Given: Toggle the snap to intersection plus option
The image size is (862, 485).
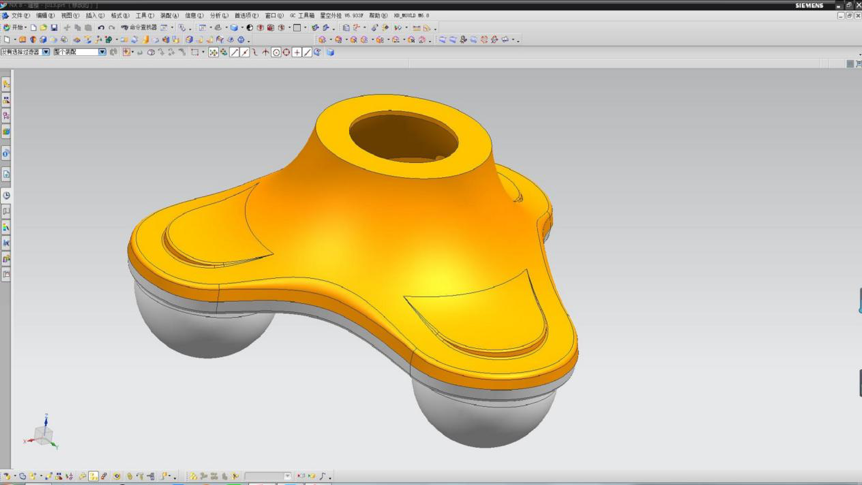Looking at the screenshot, I should [297, 52].
